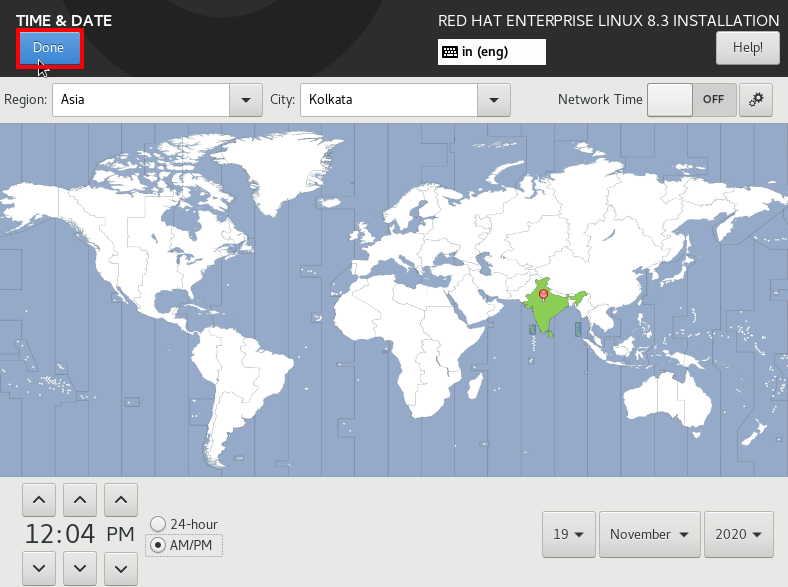Increase the hour with up arrow
Image resolution: width=788 pixels, height=587 pixels.
pos(39,500)
